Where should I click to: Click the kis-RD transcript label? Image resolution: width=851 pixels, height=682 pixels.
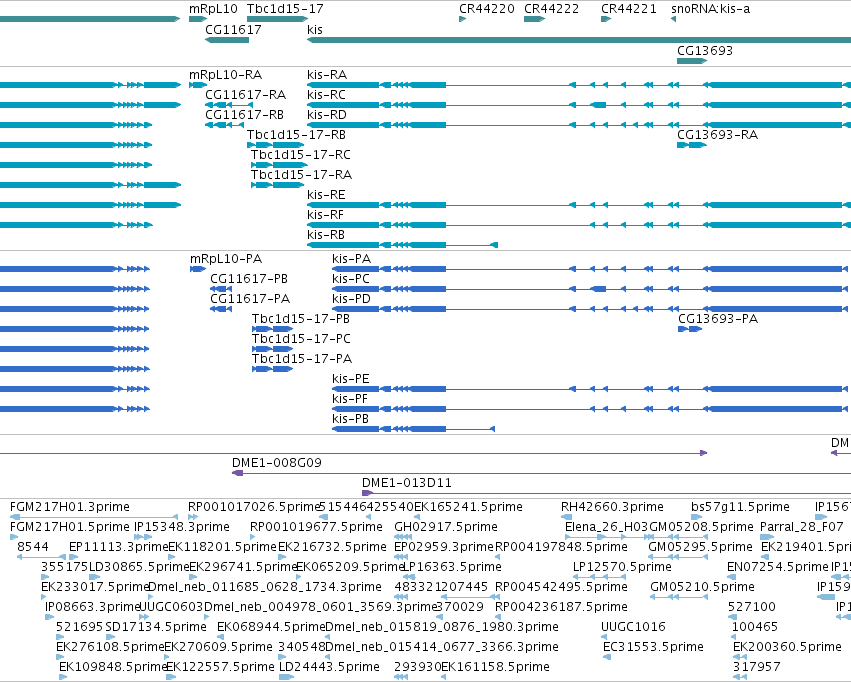pos(327,114)
